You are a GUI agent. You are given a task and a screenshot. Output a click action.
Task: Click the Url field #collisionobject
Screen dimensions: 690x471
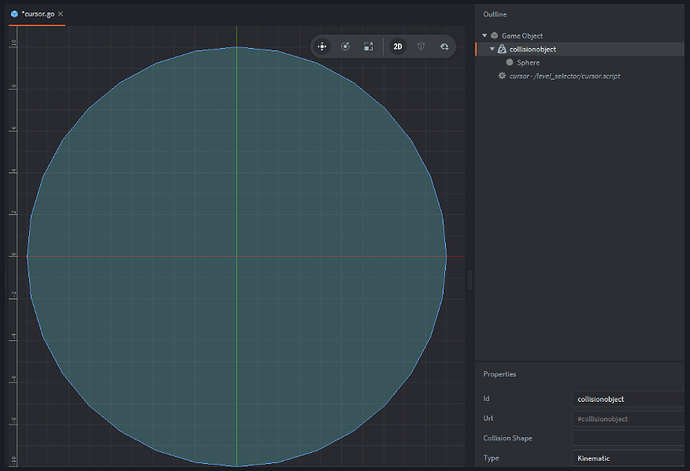pyautogui.click(x=628, y=419)
